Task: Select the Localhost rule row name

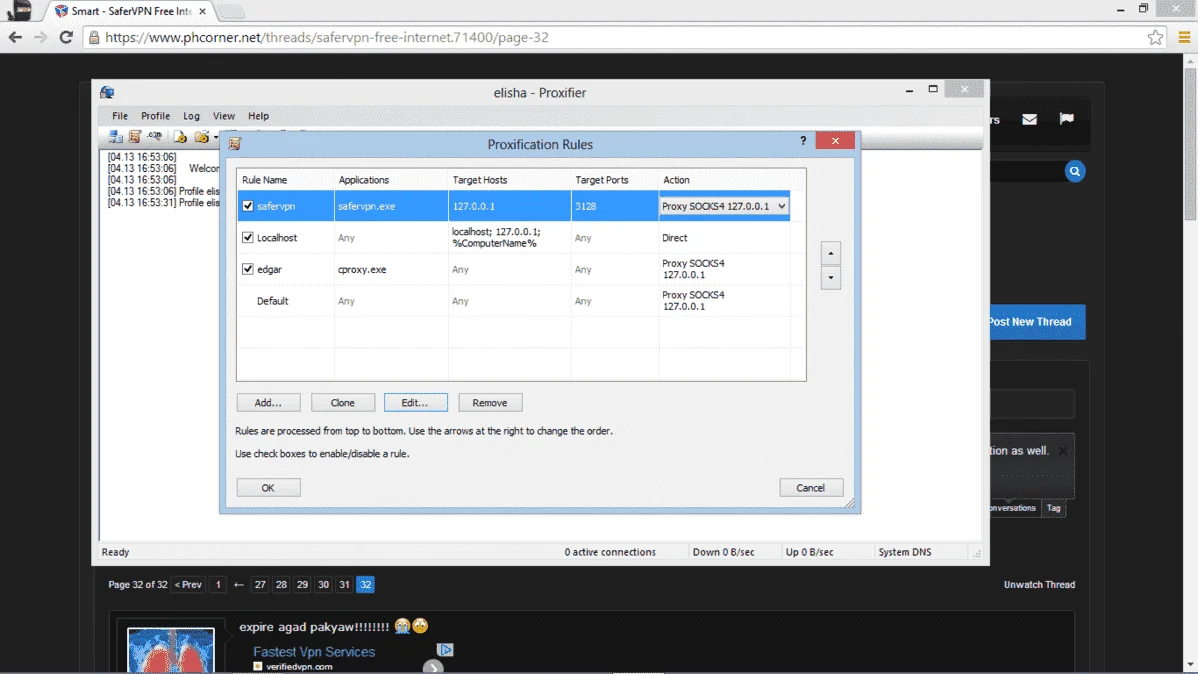Action: pyautogui.click(x=277, y=238)
